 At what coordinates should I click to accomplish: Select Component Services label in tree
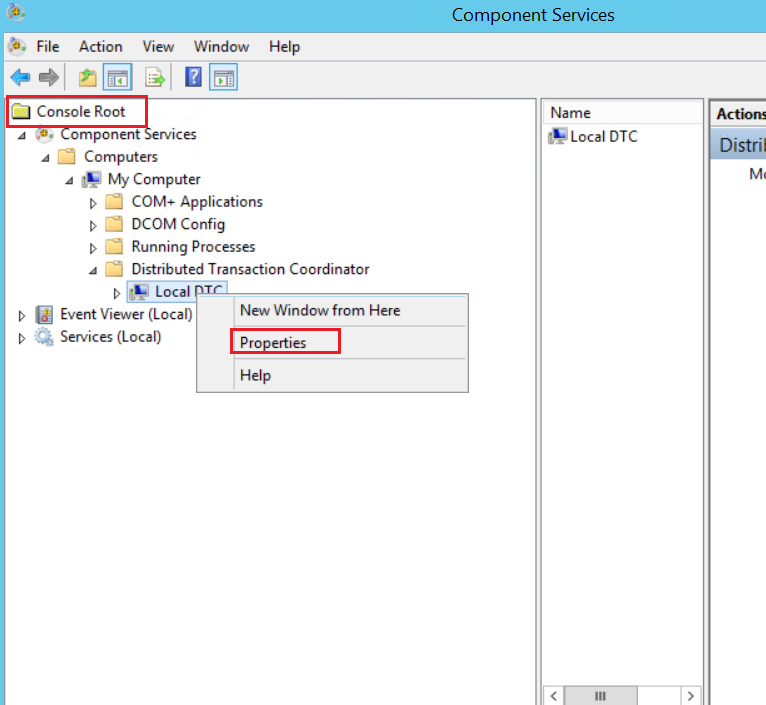tap(128, 134)
